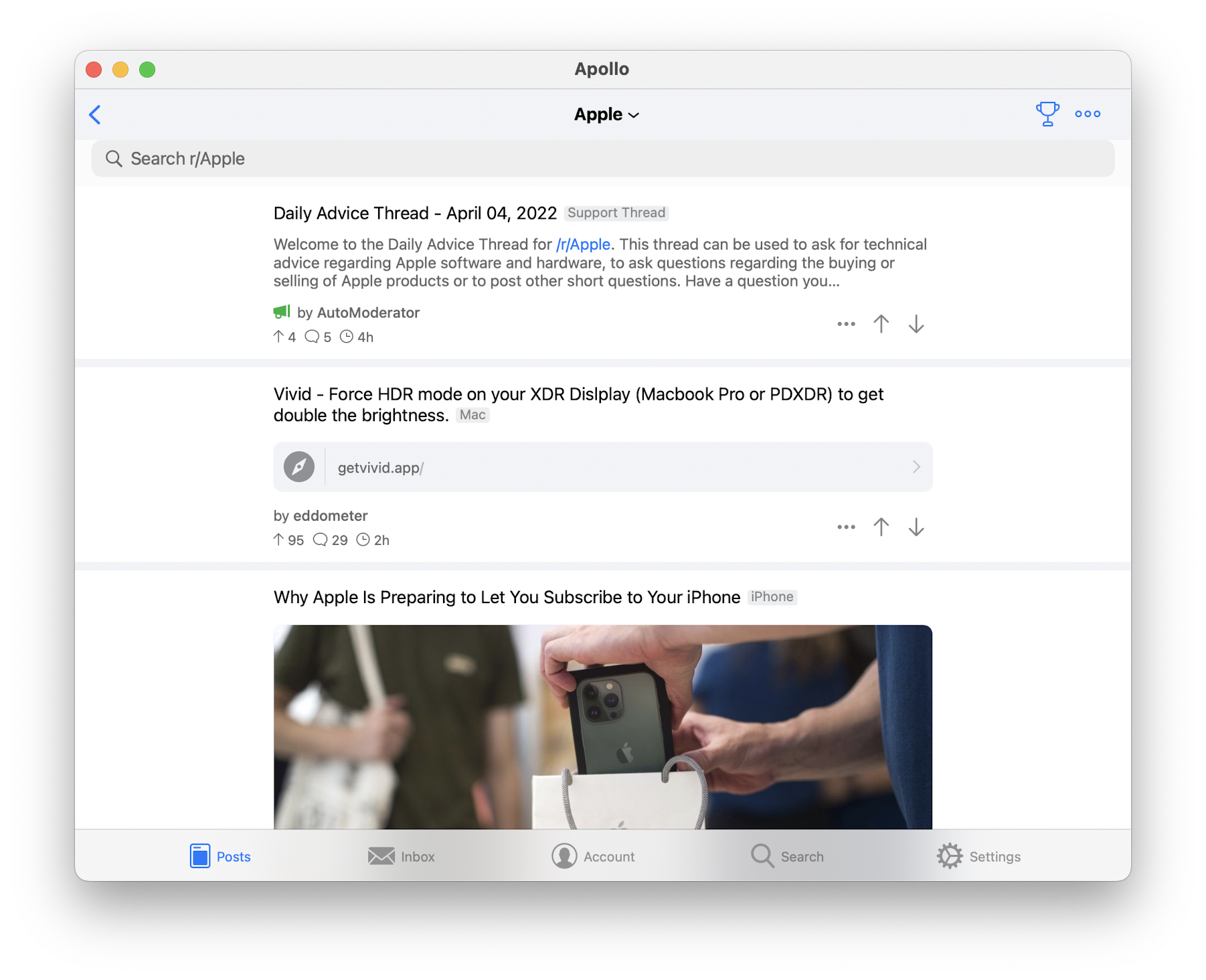
Task: Select the iPhone flair tag
Action: 772,596
